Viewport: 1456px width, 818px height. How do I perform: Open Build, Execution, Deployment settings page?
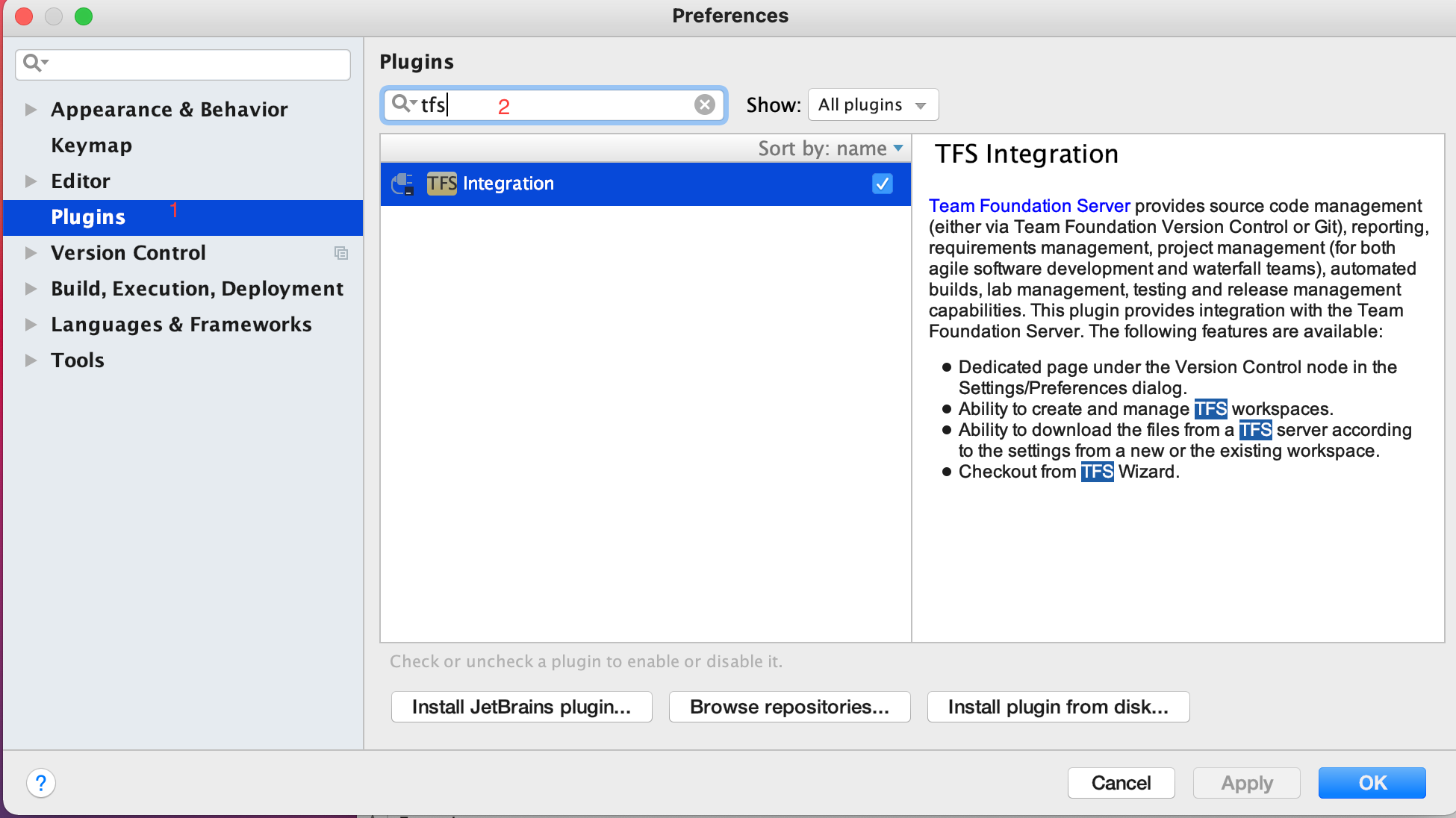point(197,289)
